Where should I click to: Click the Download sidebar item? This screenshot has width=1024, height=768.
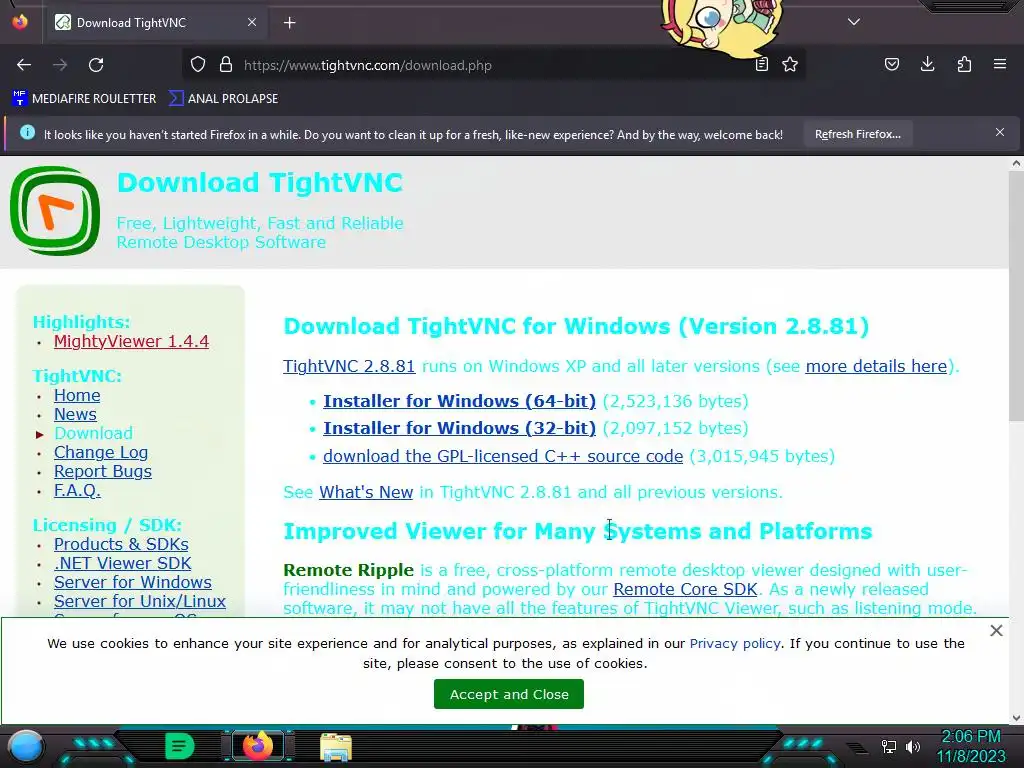(x=93, y=434)
